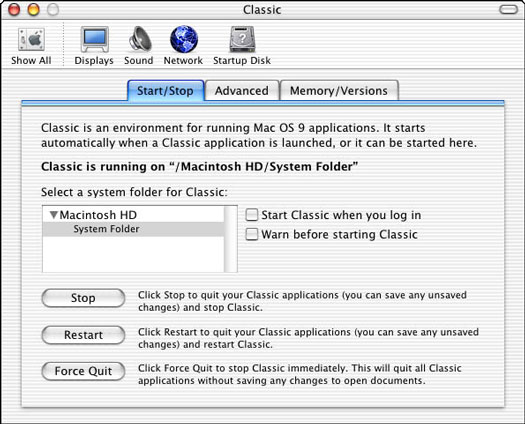Select the System Folder row
The width and height of the screenshot is (525, 424).
[x=133, y=229]
